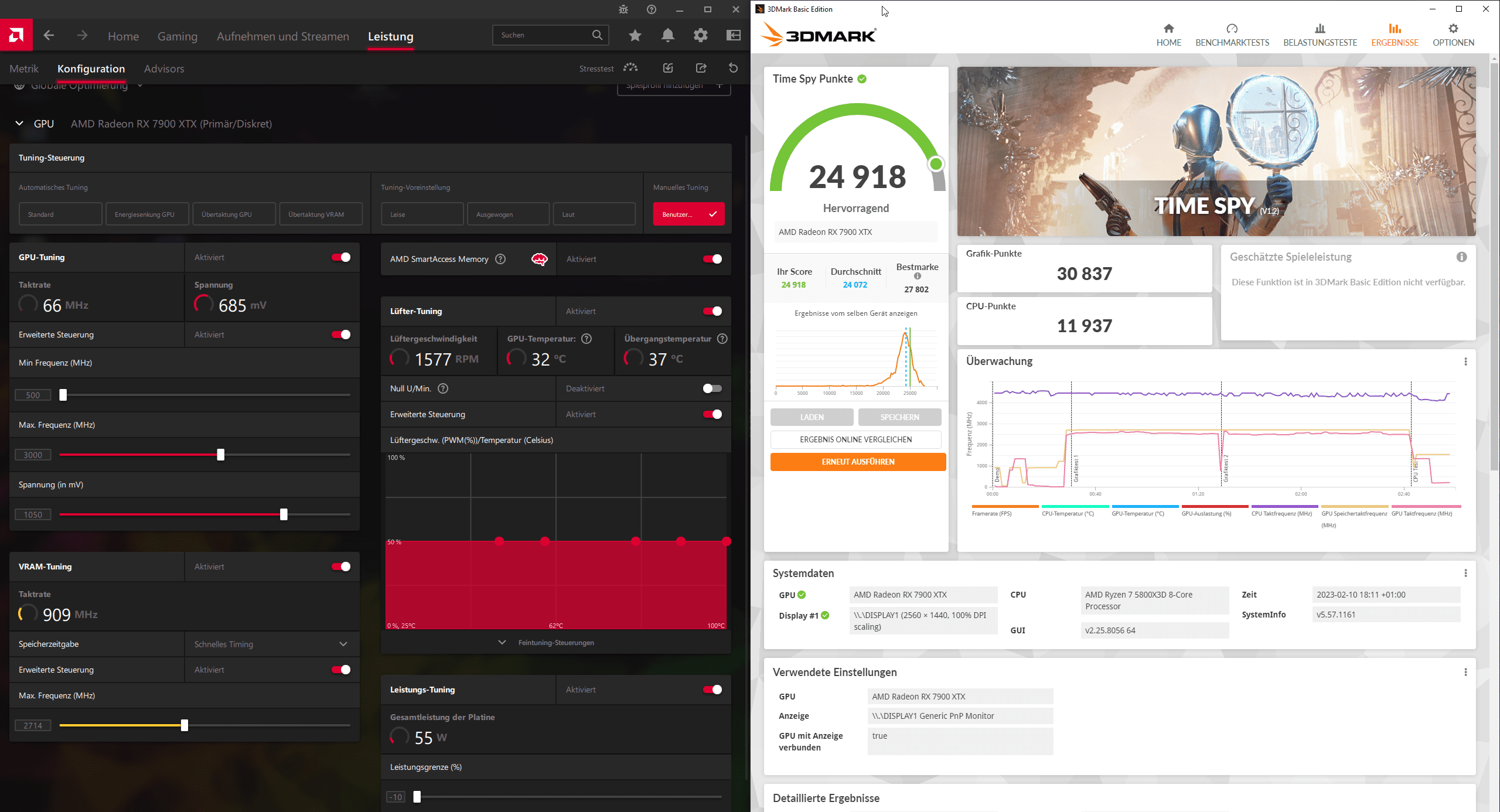1500x812 pixels.
Task: Click Spannung (in mV) slider handle
Action: 284,514
